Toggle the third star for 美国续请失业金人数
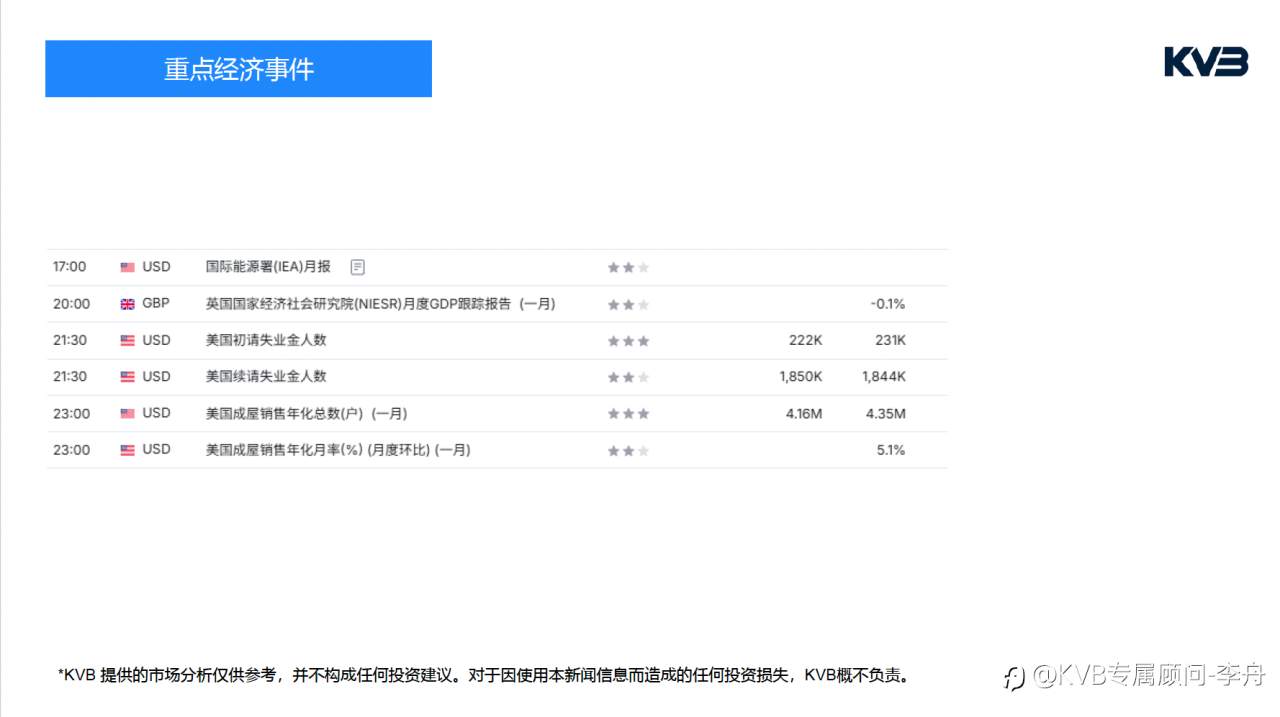The width and height of the screenshot is (1280, 717). (643, 377)
